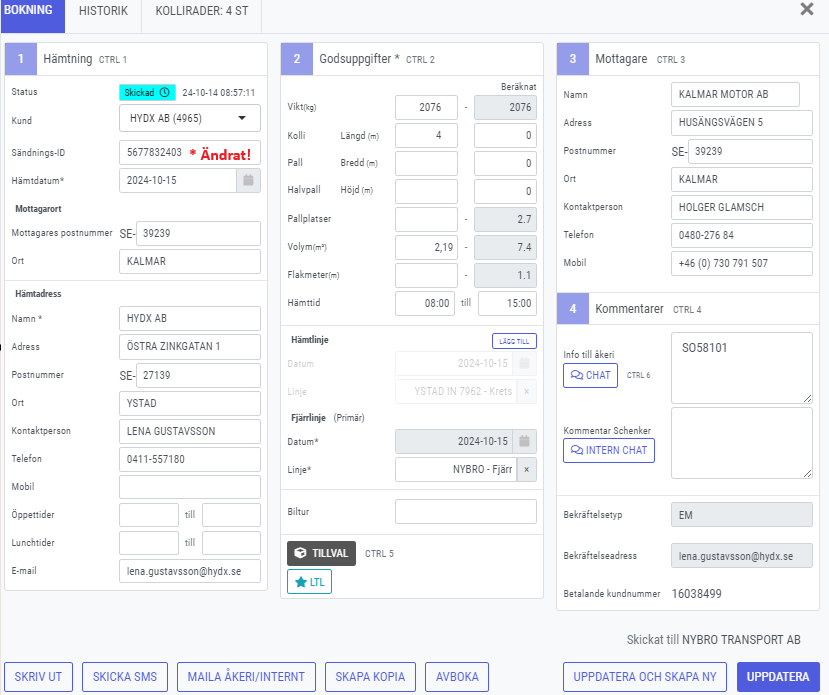The height and width of the screenshot is (695, 829).
Task: Click the Info till åkeri text area
Action: (741, 367)
